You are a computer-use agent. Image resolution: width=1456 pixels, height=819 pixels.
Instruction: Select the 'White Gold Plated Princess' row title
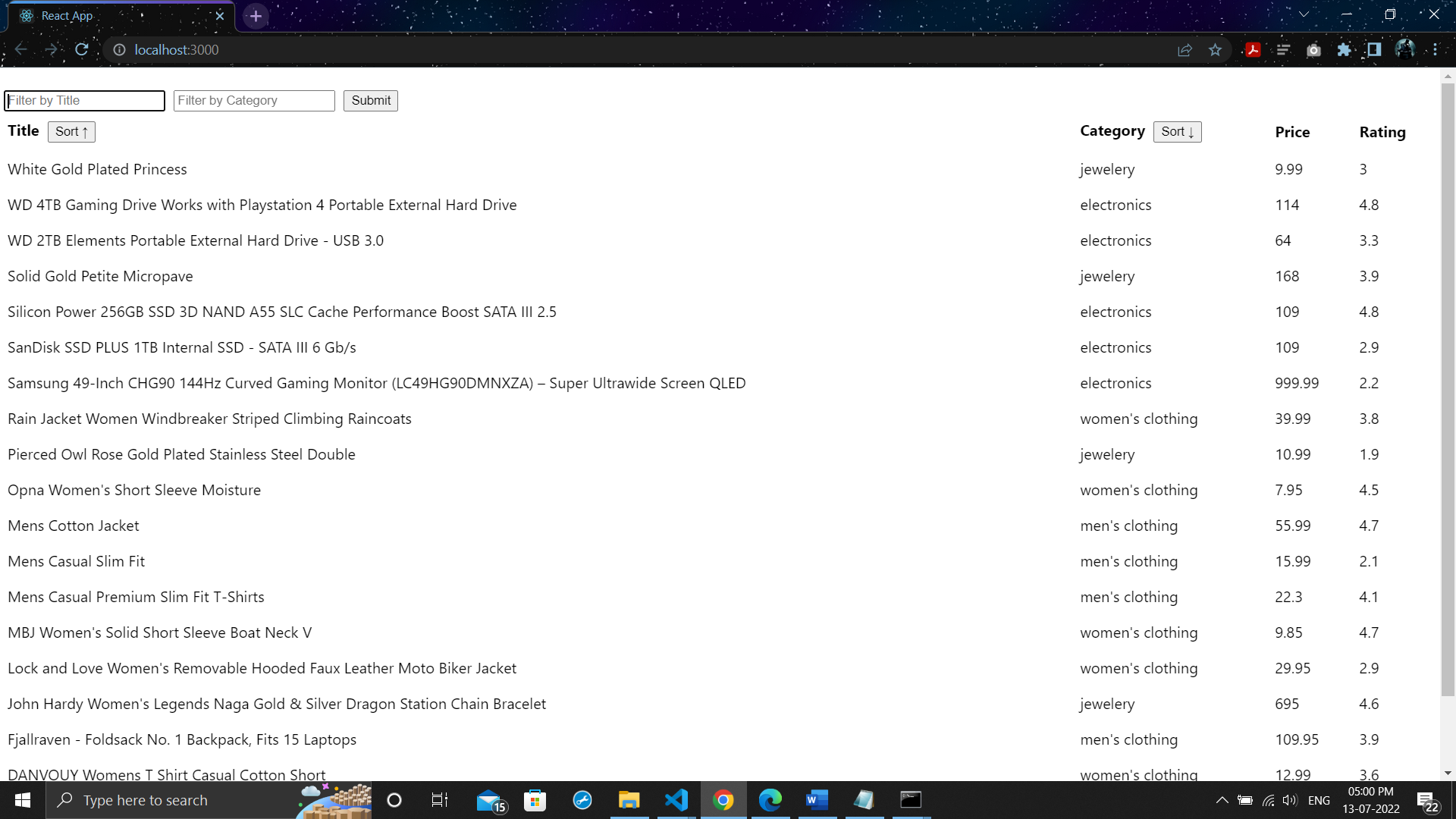tap(97, 169)
